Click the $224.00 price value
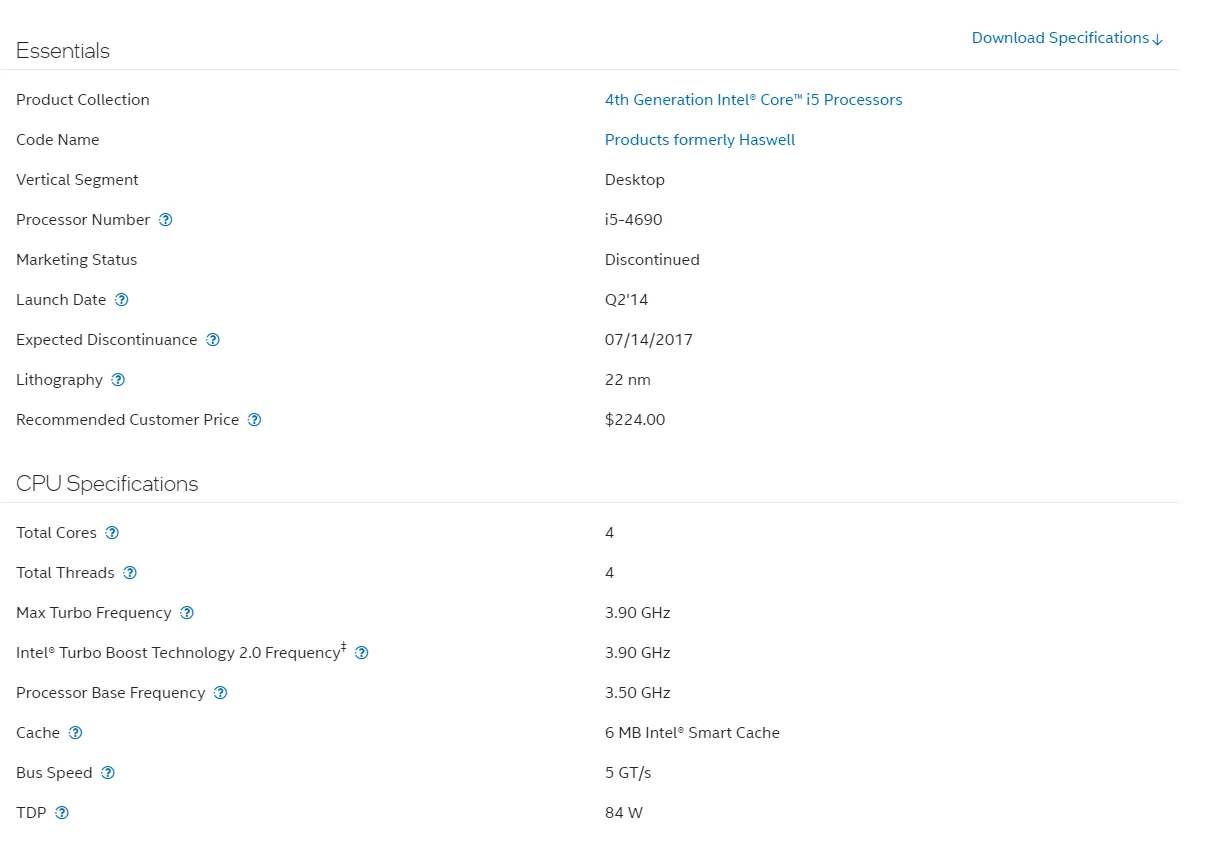This screenshot has height=855, width=1218. point(635,420)
